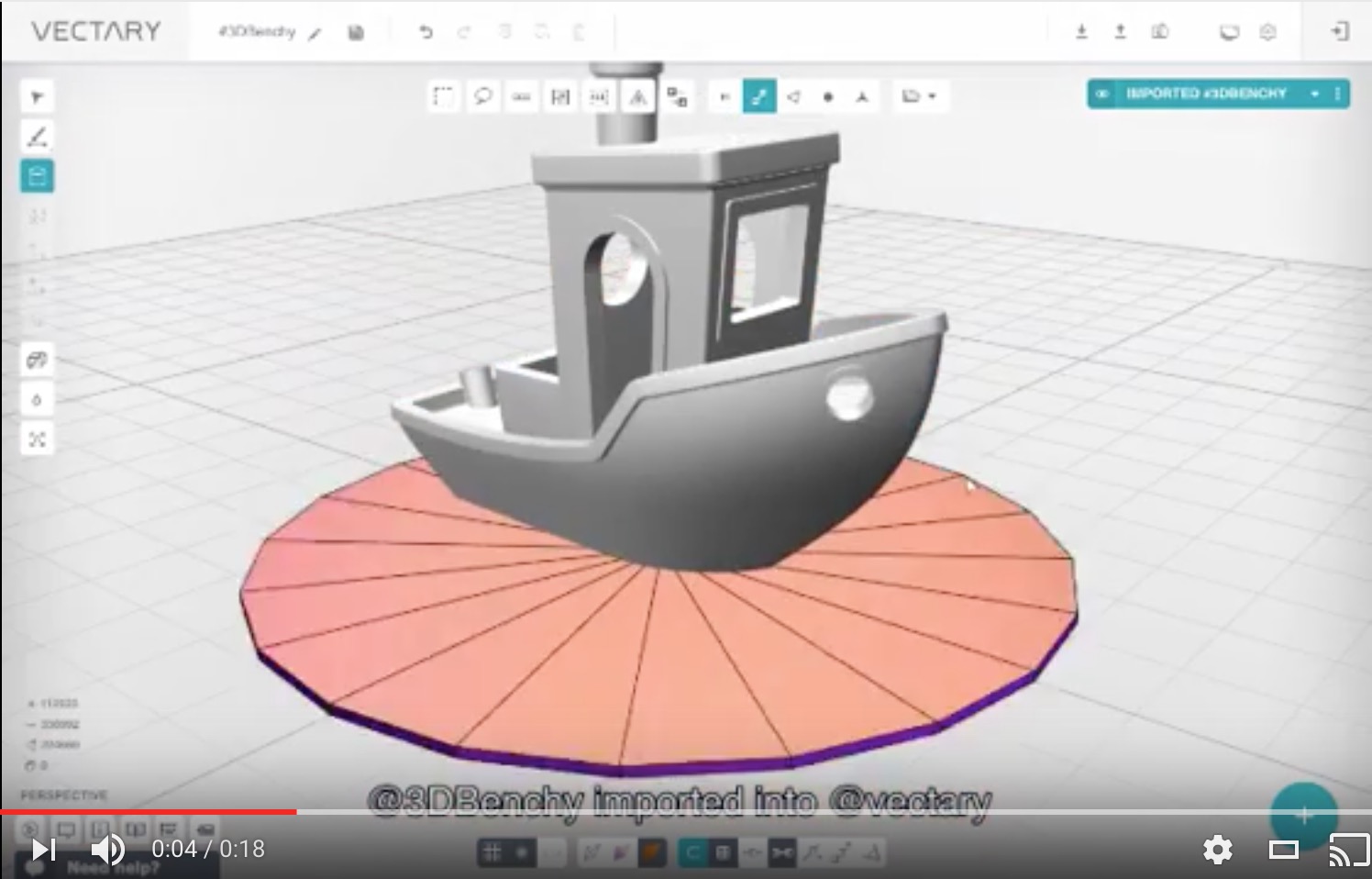Select the IMPORTED #3DBENCHY object label
This screenshot has height=879, width=1372.
[x=1206, y=94]
